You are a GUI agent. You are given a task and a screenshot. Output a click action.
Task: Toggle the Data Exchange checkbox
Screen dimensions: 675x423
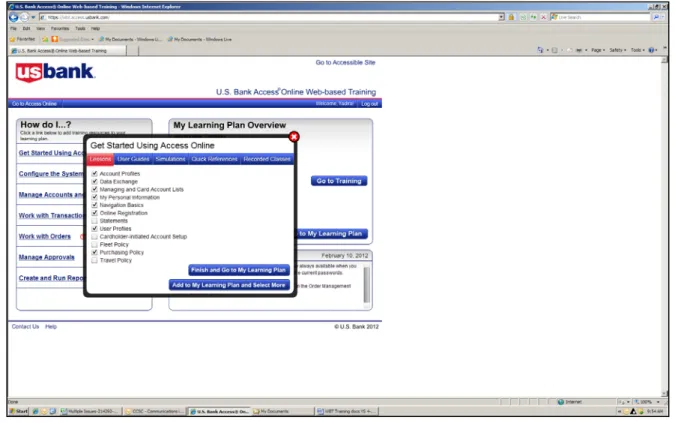tap(95, 181)
